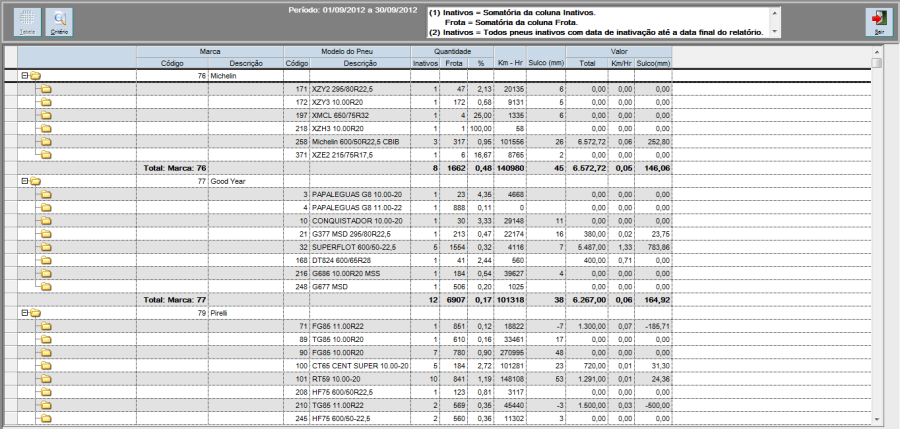This screenshot has width=900, height=429.
Task: Click the folder icon in the Michelin brand row
Action: pyautogui.click(x=36, y=76)
